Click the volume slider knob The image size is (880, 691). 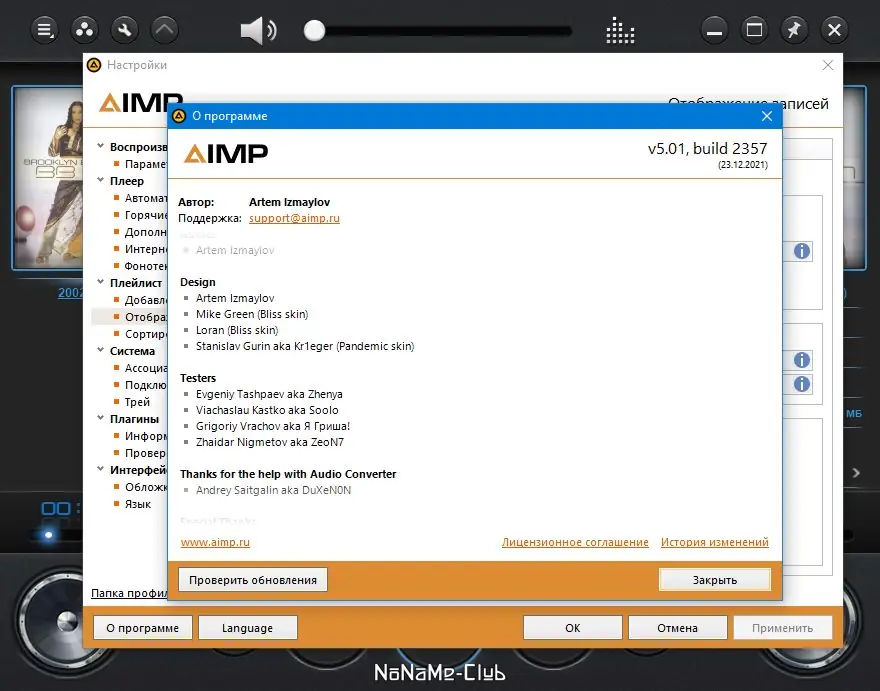click(x=314, y=31)
